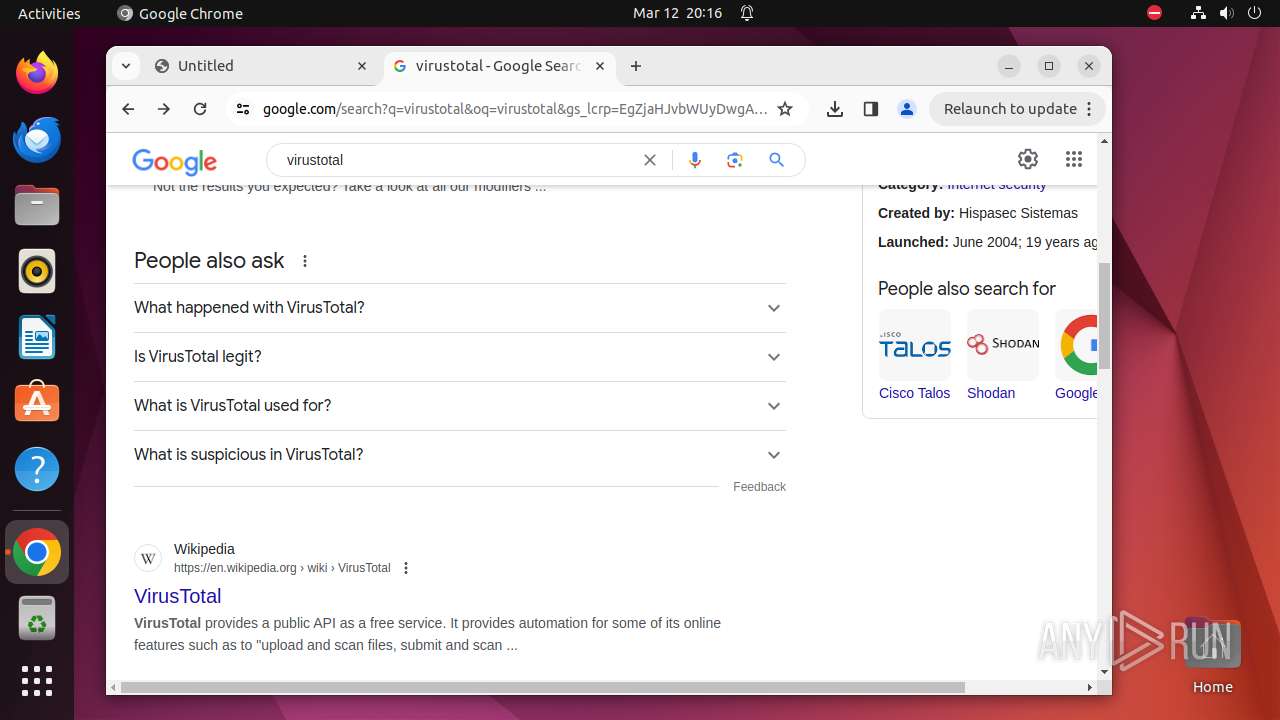Launch Firefox from the dock
This screenshot has height=720, width=1280.
37,73
